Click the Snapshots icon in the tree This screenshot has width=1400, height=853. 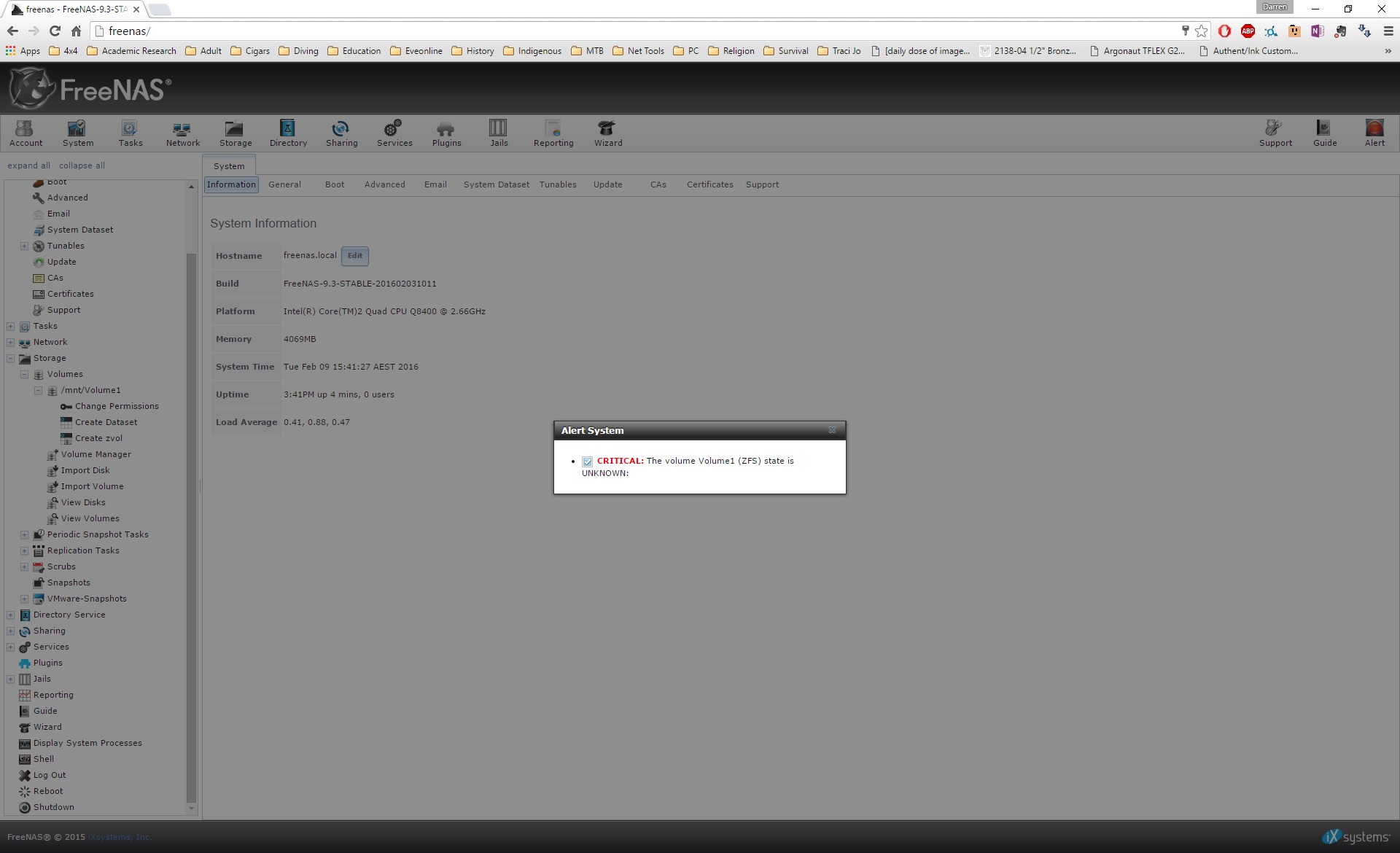tap(39, 583)
